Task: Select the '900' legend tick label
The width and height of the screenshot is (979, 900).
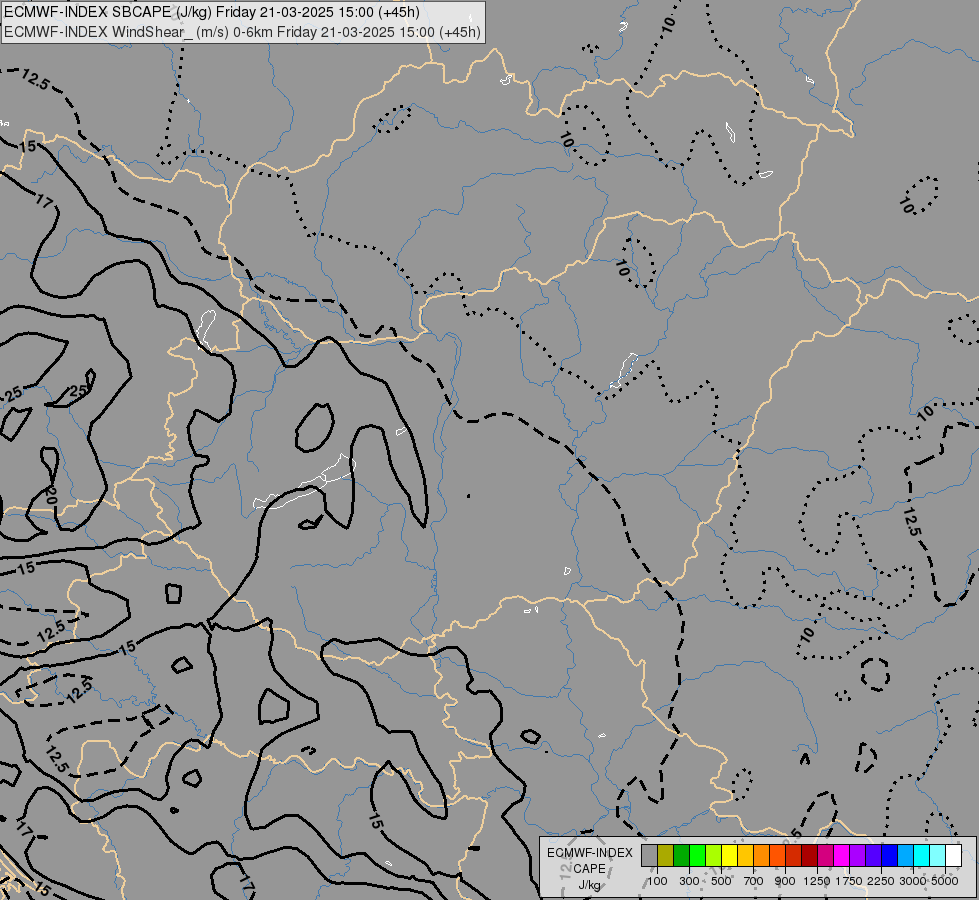Action: pos(785,881)
